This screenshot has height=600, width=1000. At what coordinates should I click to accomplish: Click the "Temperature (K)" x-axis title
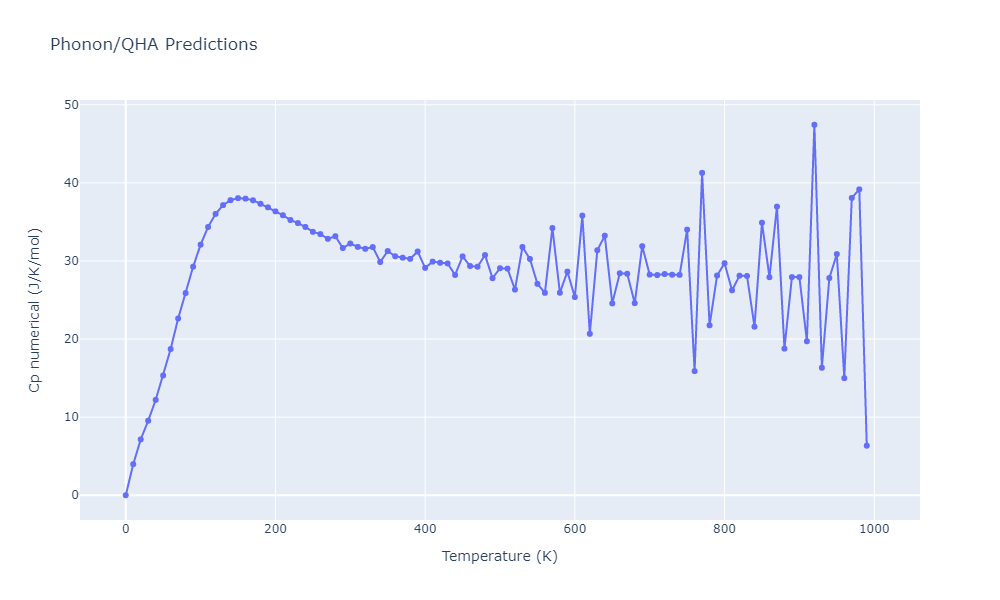click(x=499, y=556)
